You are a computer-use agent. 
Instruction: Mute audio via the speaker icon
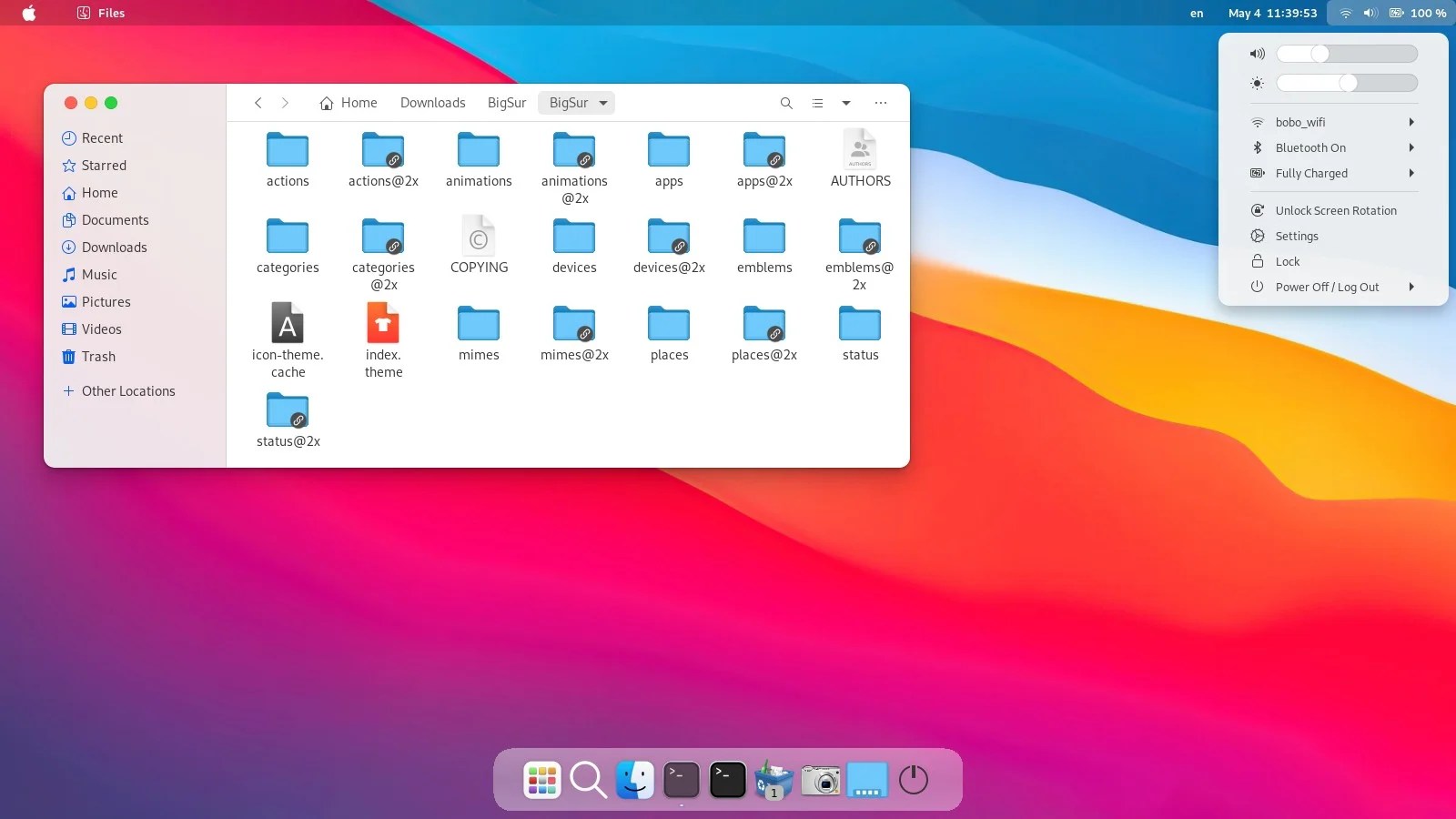coord(1257,54)
